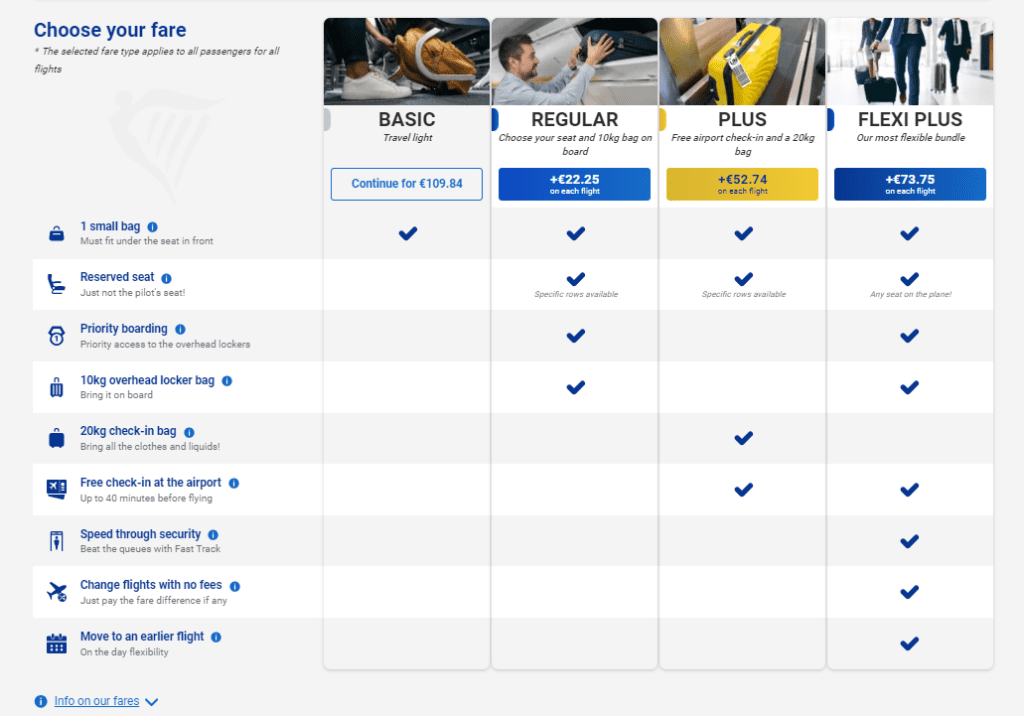Select the FLEXI PLUS column heading
This screenshot has width=1024, height=716.
pyautogui.click(x=910, y=120)
